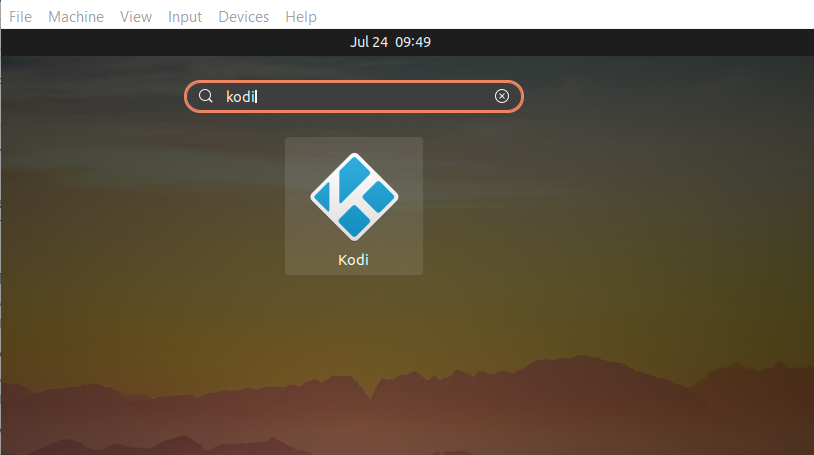Viewport: 814px width, 455px height.
Task: Open the Devices menu
Action: pos(243,17)
